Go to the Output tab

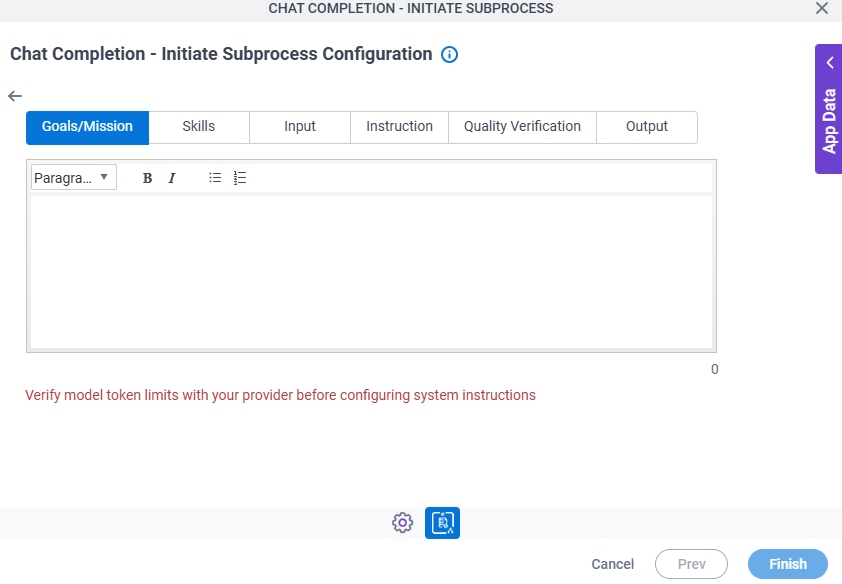[647, 127]
